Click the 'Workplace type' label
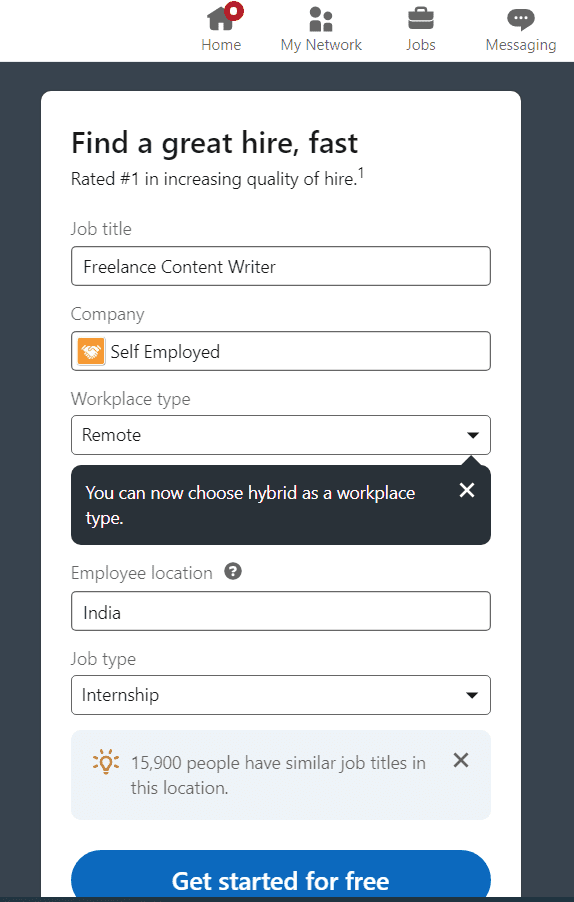 (131, 399)
